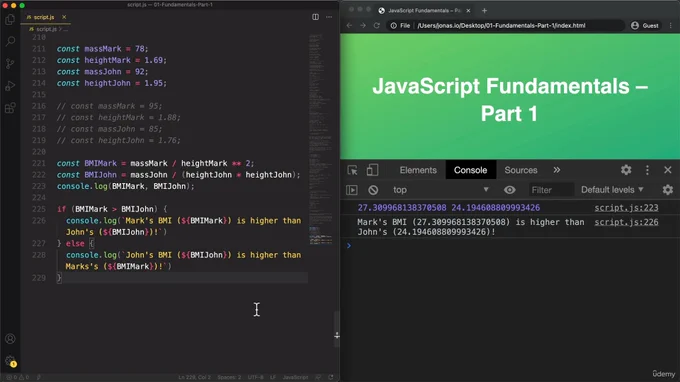
Task: Toggle the device toolbar in DevTools
Action: [372, 170]
